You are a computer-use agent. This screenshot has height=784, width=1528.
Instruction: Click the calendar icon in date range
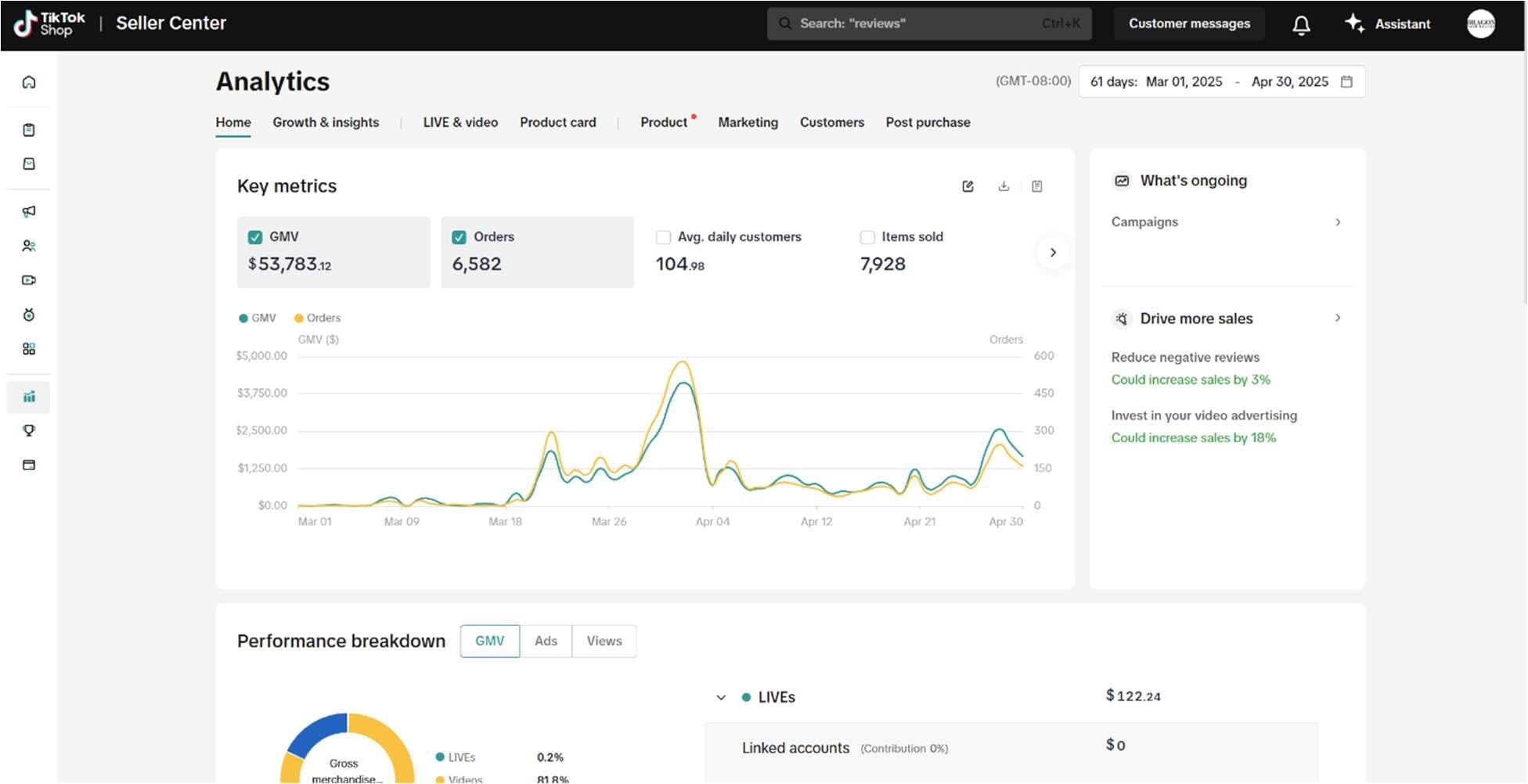(x=1346, y=81)
